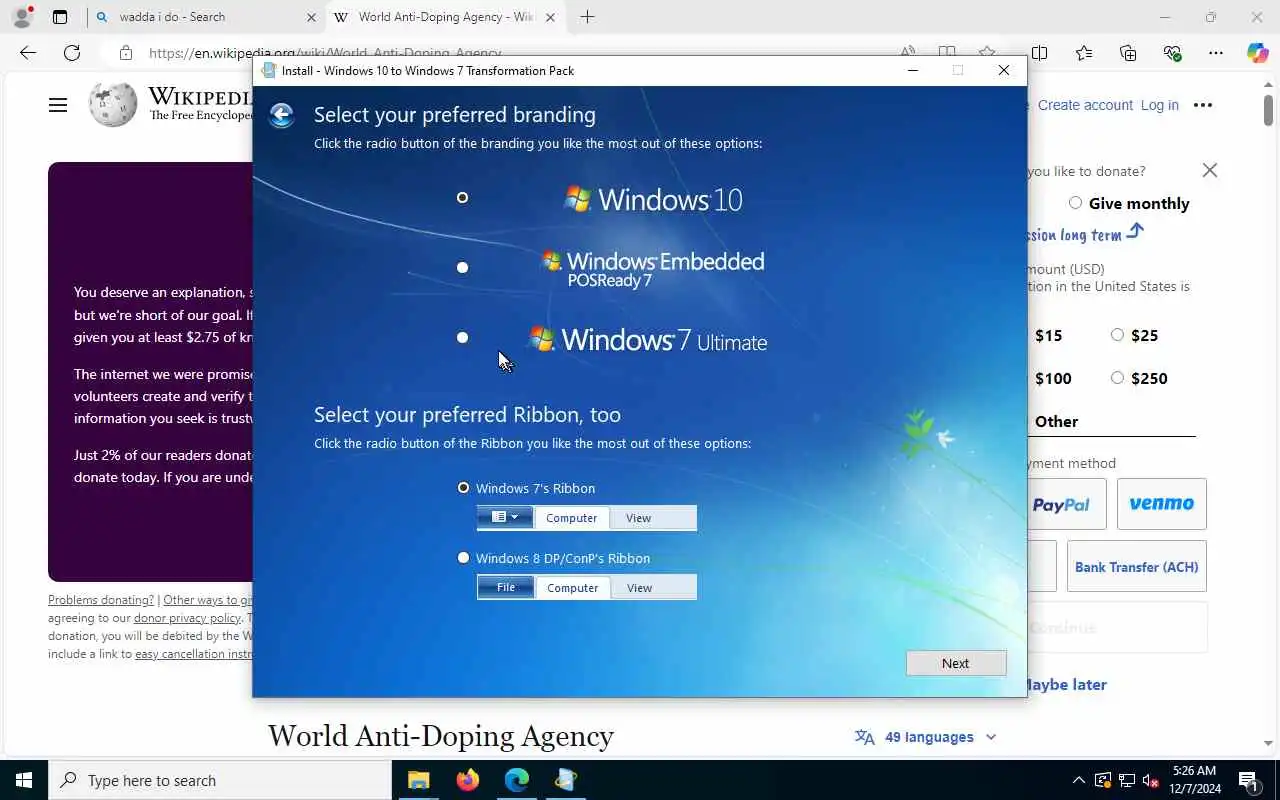Image resolution: width=1280 pixels, height=800 pixels.
Task: Click the Windows 7 Ultimate logo
Action: 648,340
